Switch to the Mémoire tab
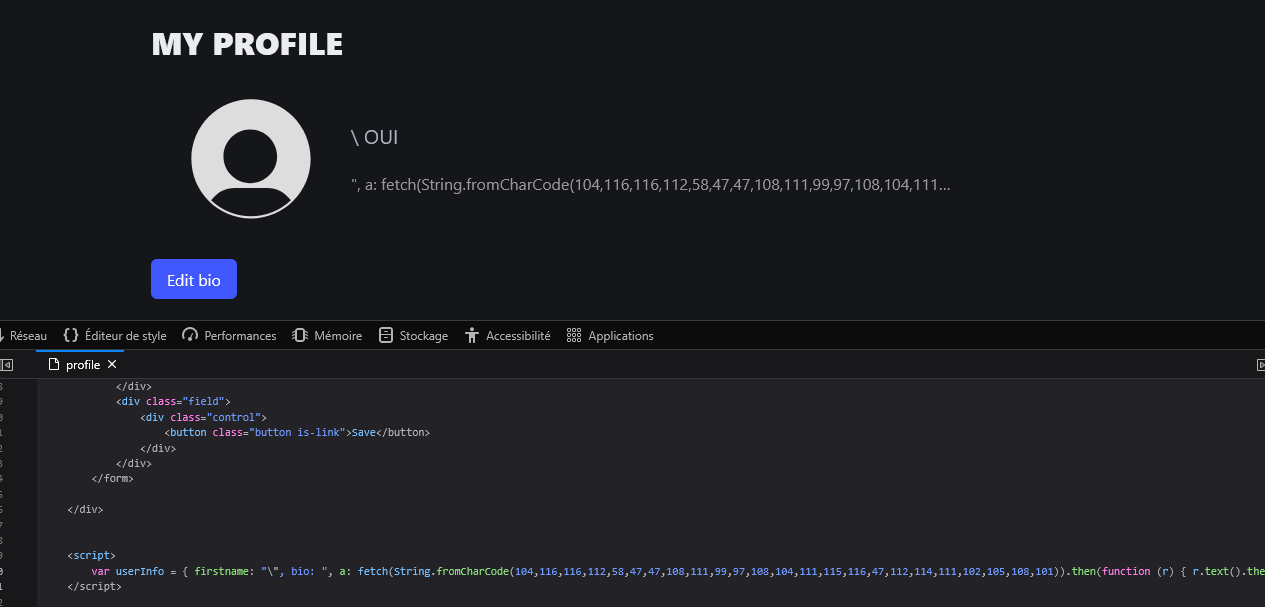The image size is (1265, 607). 327,336
